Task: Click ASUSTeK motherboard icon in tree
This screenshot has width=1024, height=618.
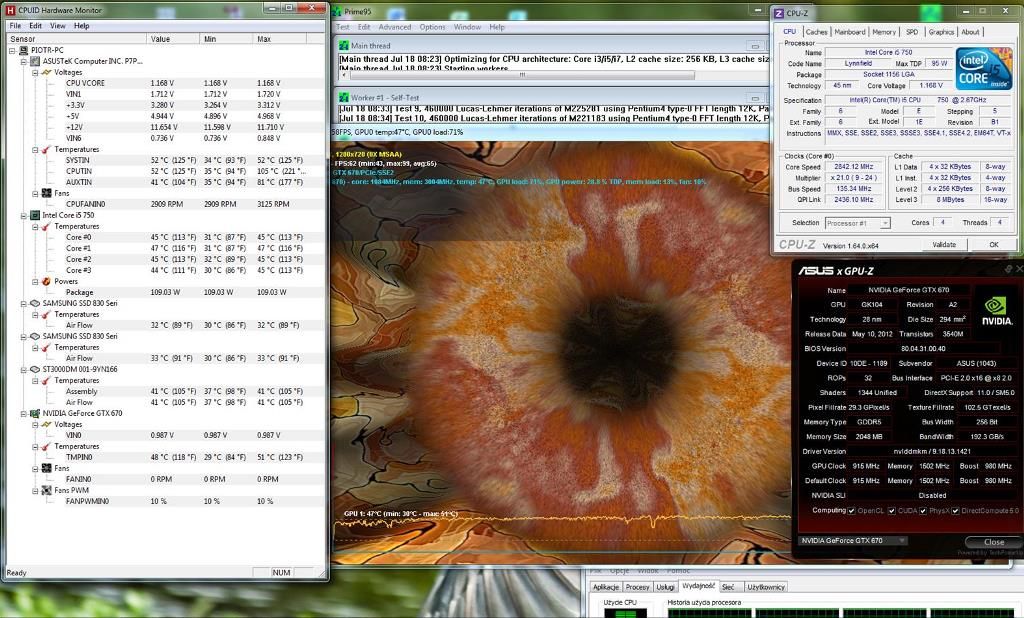Action: click(35, 61)
